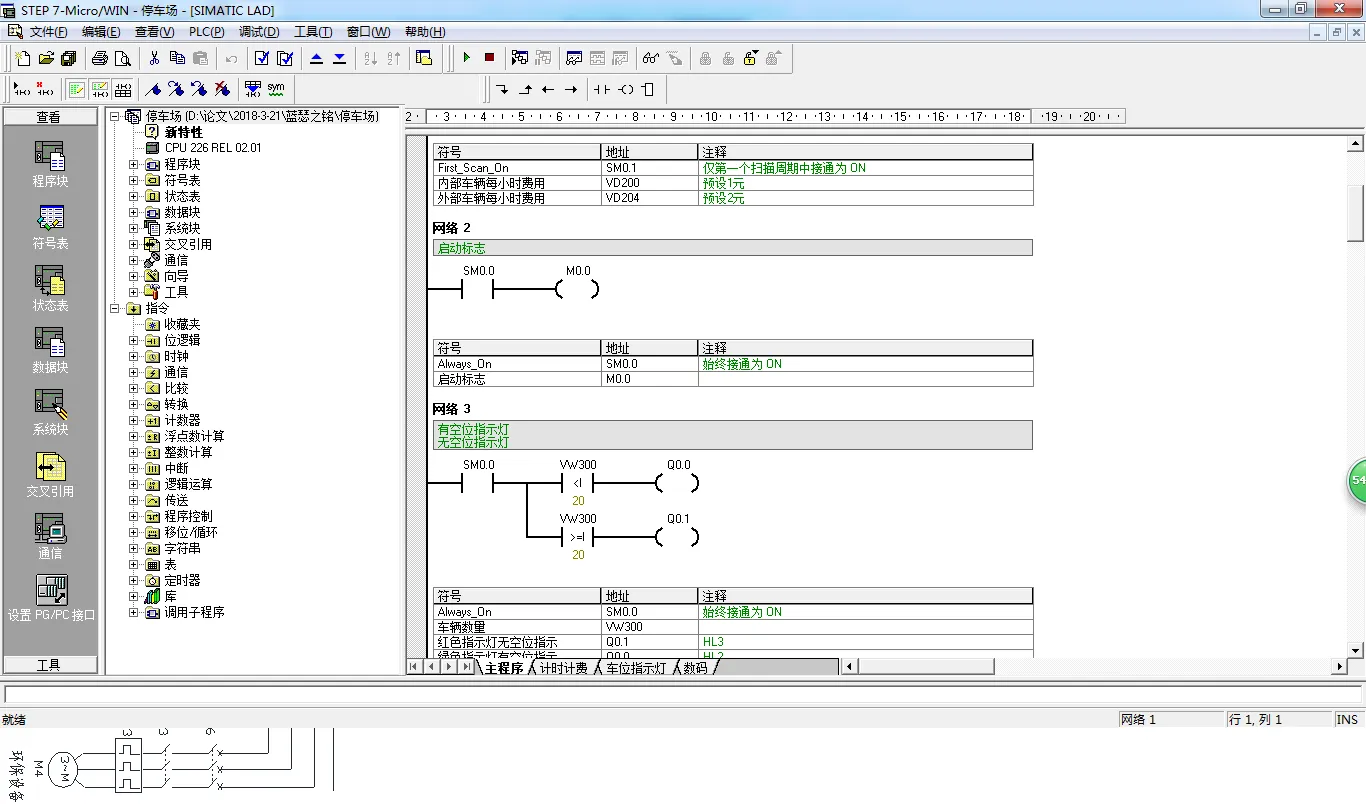Create a new project with the New icon

(22, 58)
